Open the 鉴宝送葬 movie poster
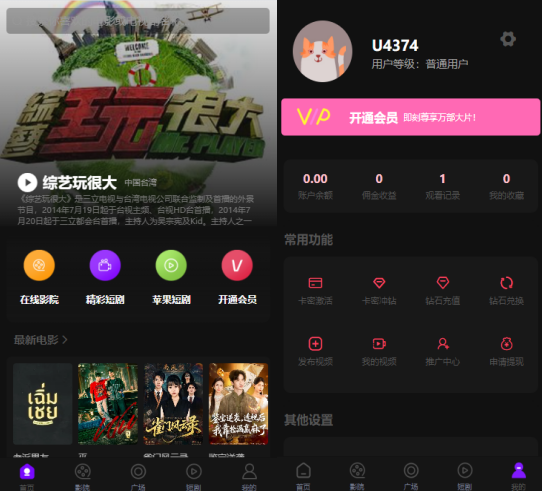This screenshot has width=542, height=491. 239,404
